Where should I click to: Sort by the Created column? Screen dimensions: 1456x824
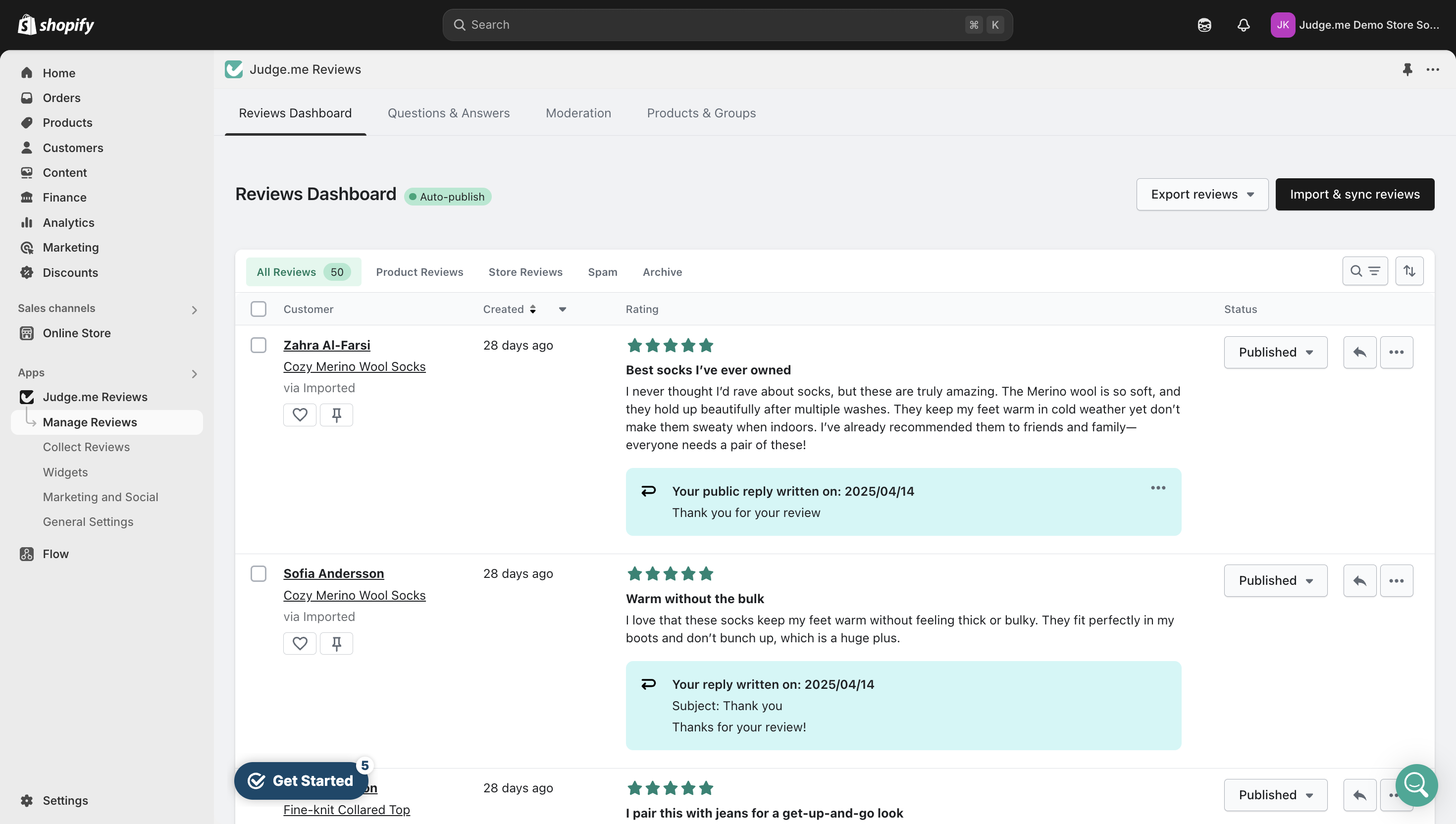tap(509, 309)
